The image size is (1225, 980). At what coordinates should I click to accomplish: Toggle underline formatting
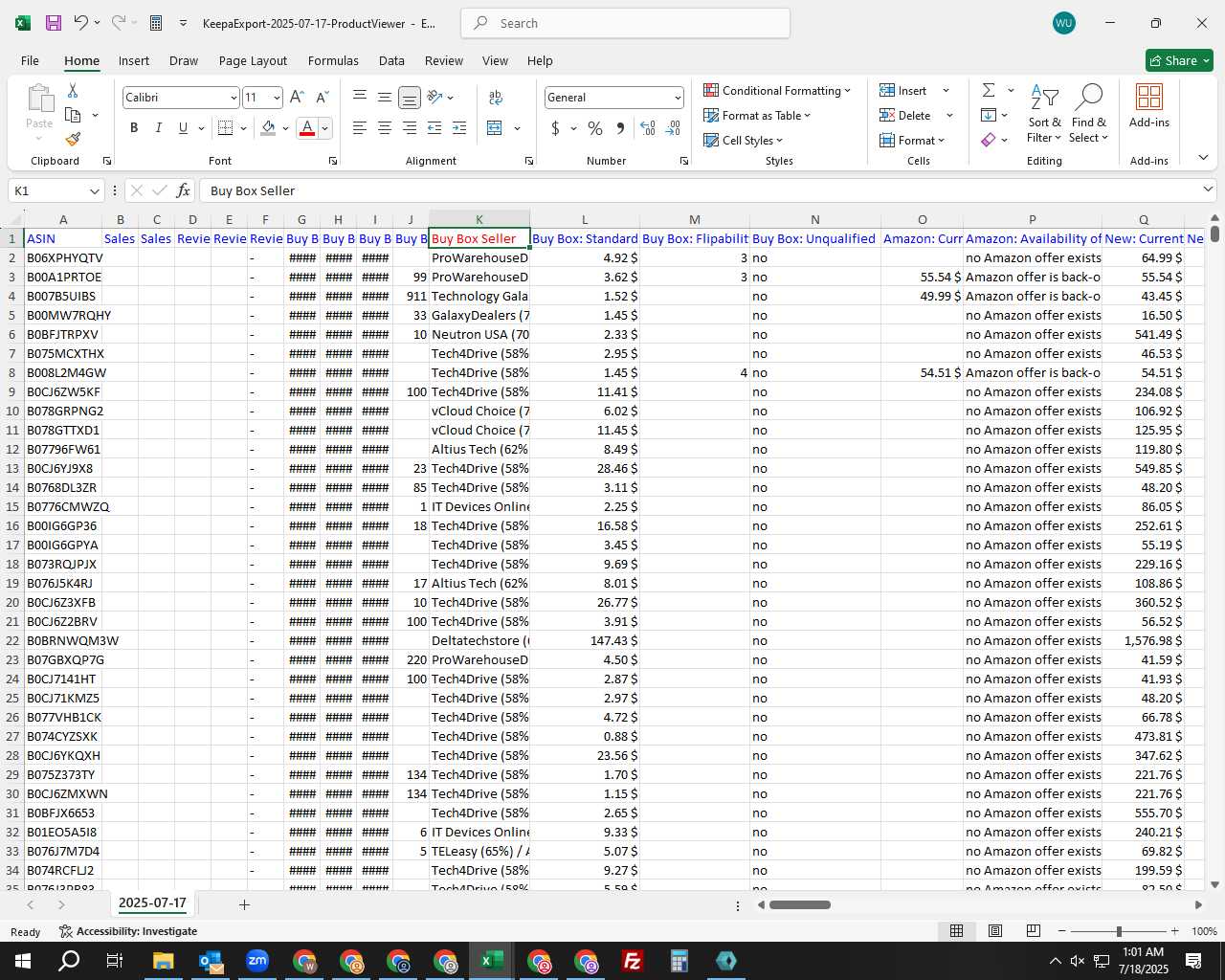(183, 128)
